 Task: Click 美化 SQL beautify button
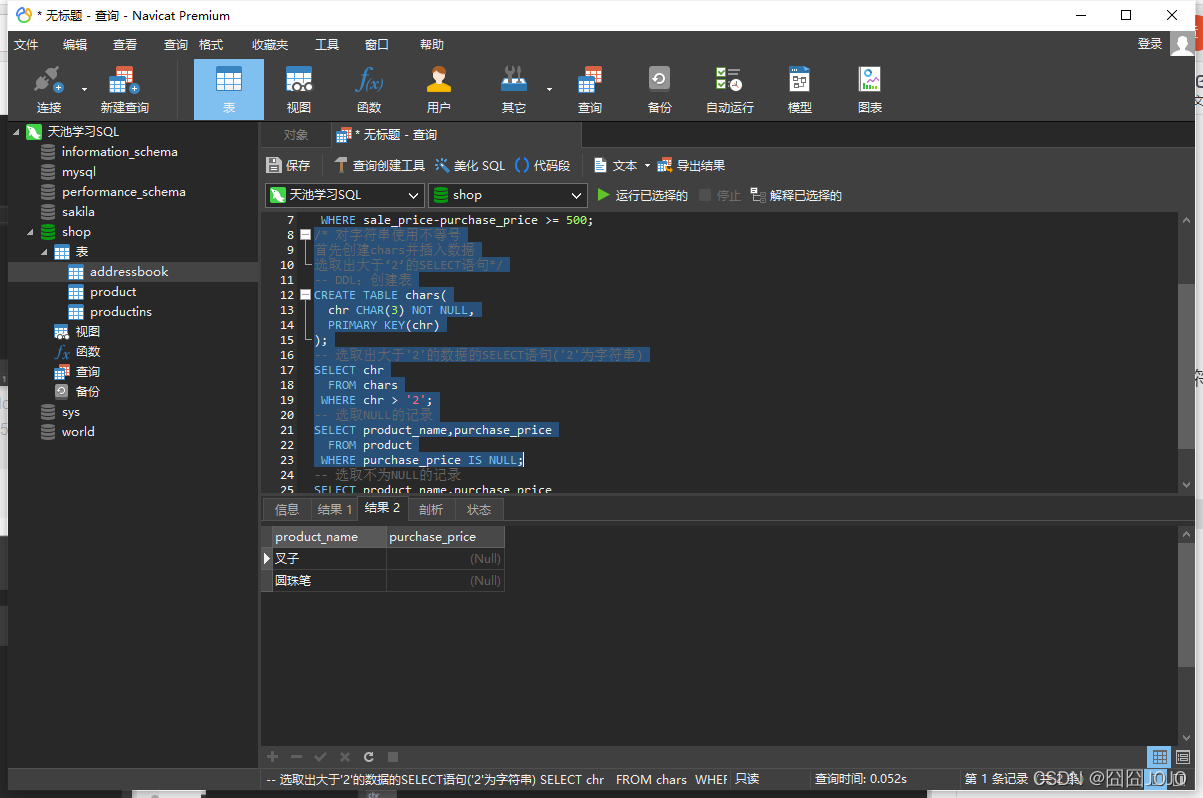(x=470, y=166)
